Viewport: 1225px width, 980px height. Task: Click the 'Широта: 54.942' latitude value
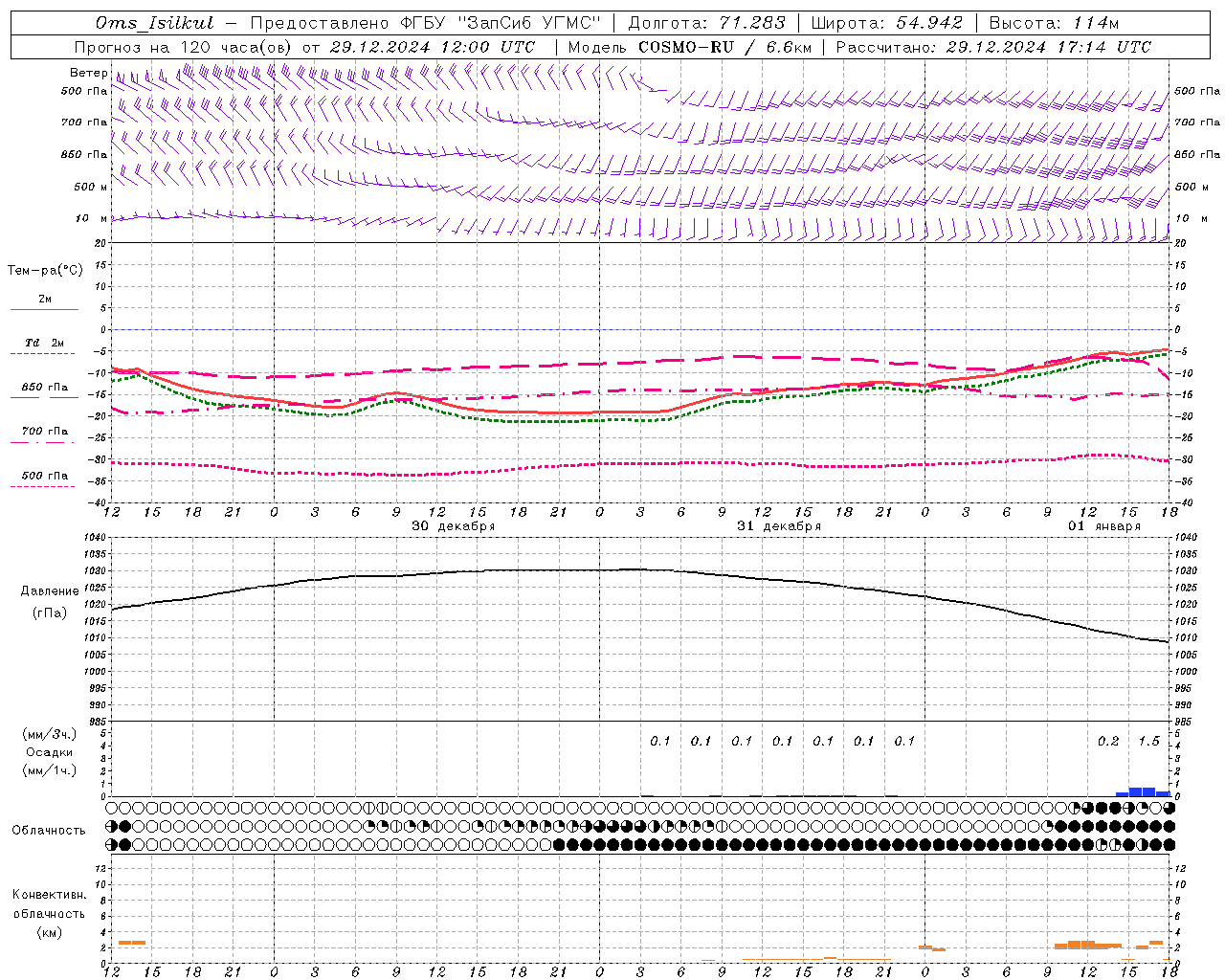coord(886,23)
